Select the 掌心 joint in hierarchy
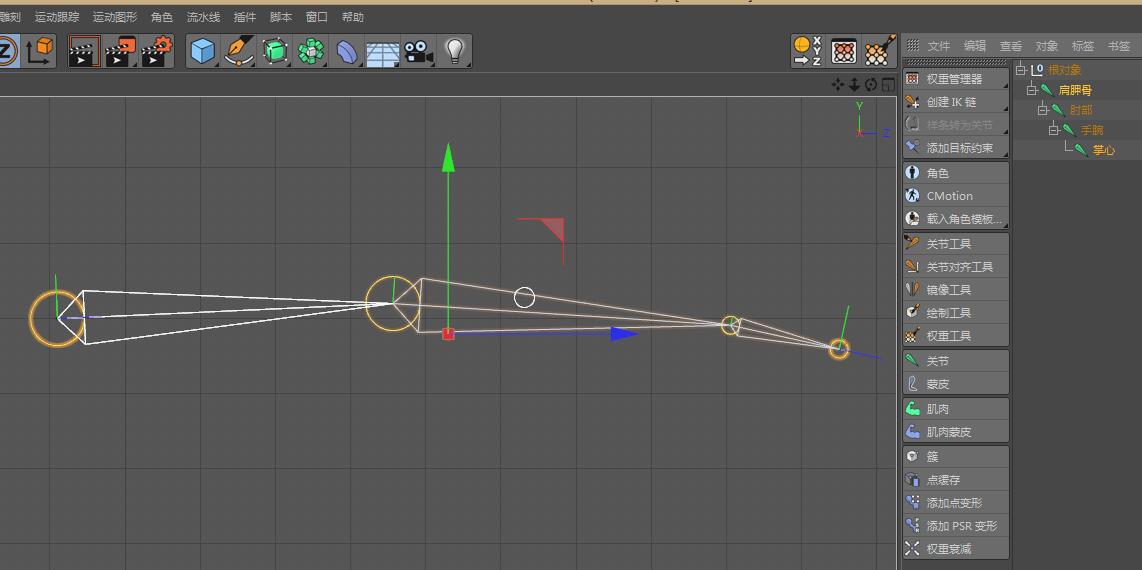 [x=1103, y=150]
